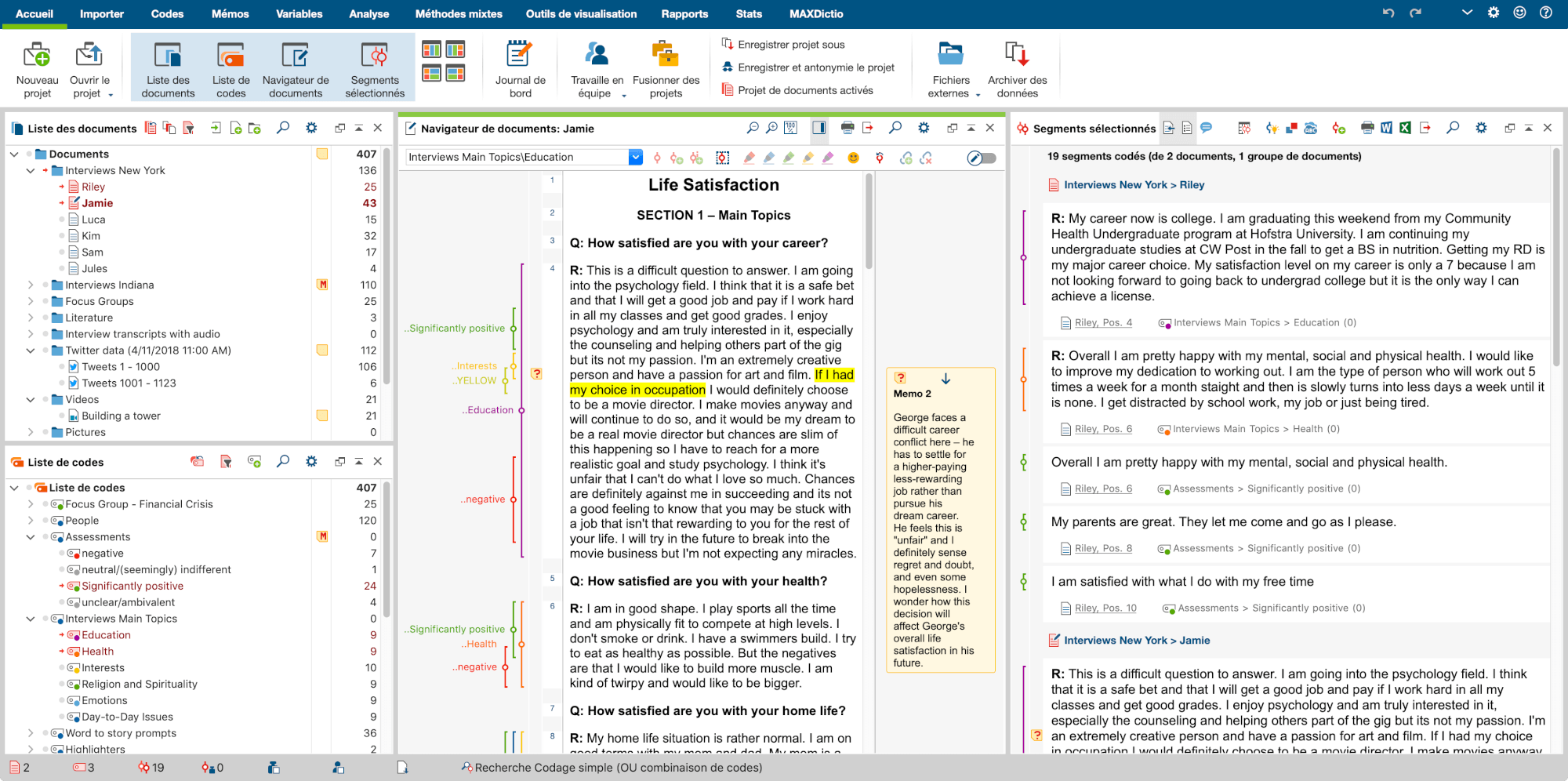Toggle activation of the Riley document
Image resolution: width=1568 pixels, height=781 pixels.
pyautogui.click(x=62, y=187)
